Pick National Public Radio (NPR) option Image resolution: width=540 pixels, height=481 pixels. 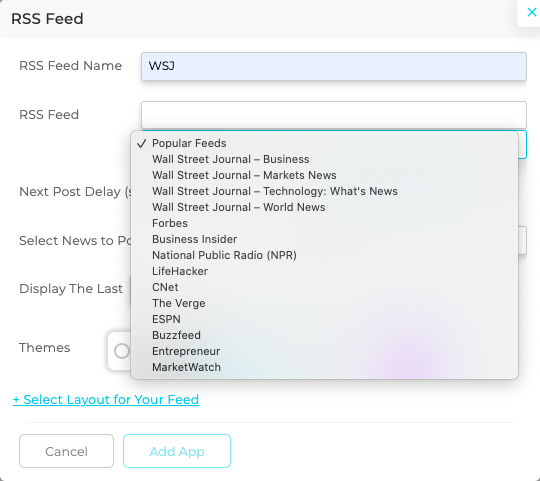(324, 255)
